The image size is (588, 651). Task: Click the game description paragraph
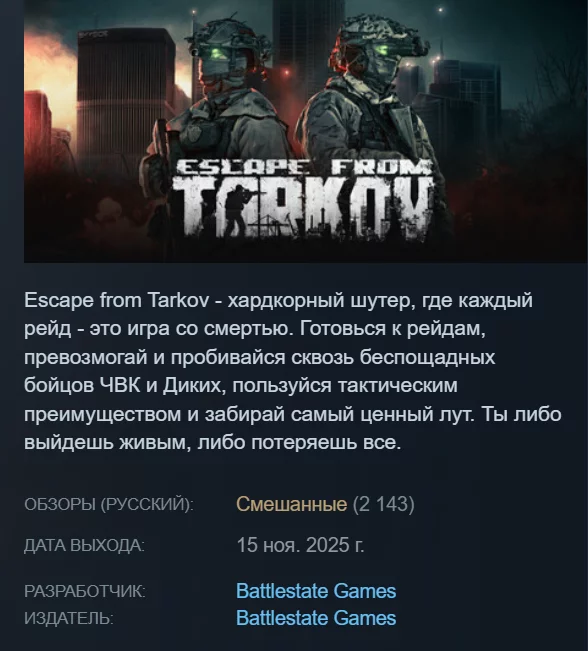(x=293, y=372)
